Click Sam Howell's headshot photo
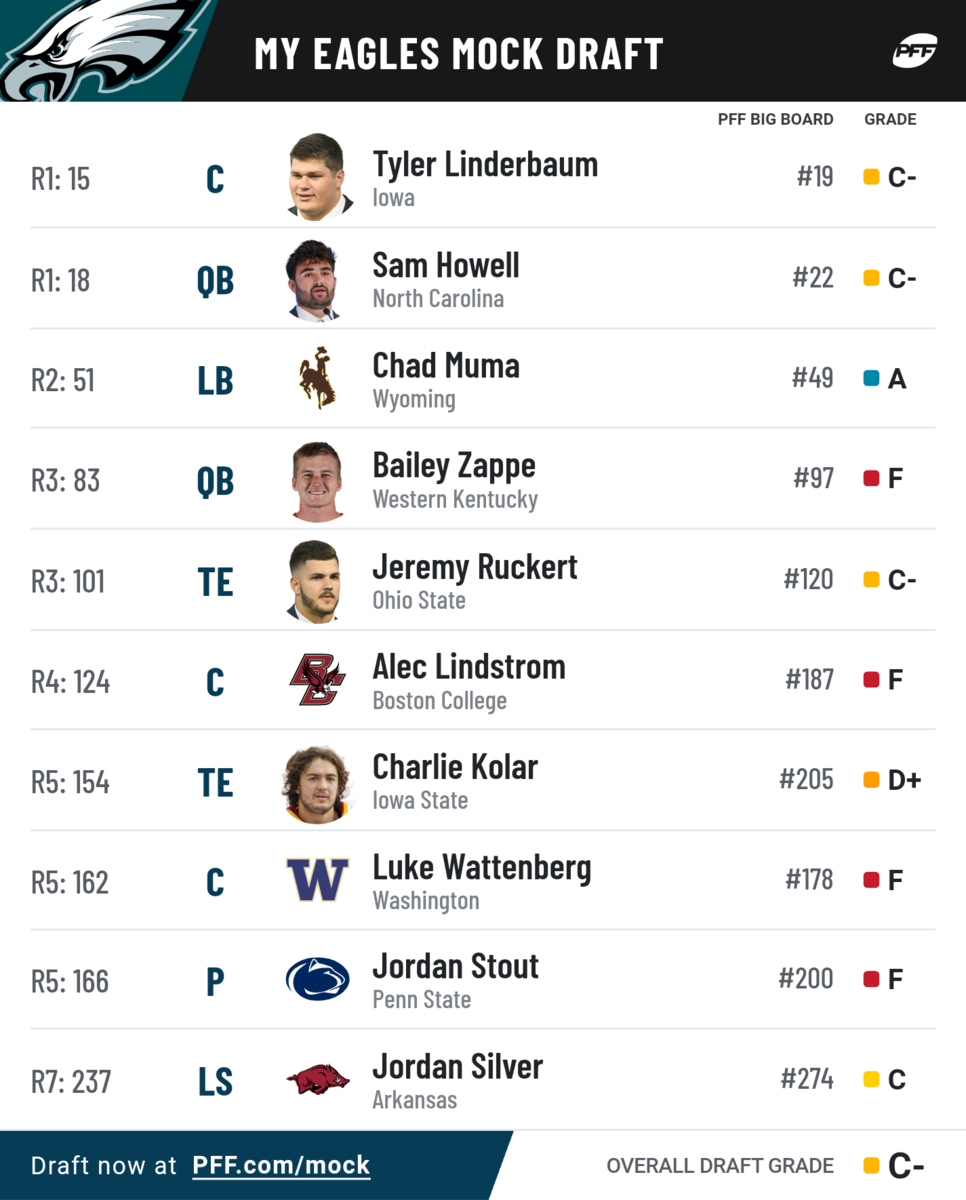 pyautogui.click(x=315, y=279)
